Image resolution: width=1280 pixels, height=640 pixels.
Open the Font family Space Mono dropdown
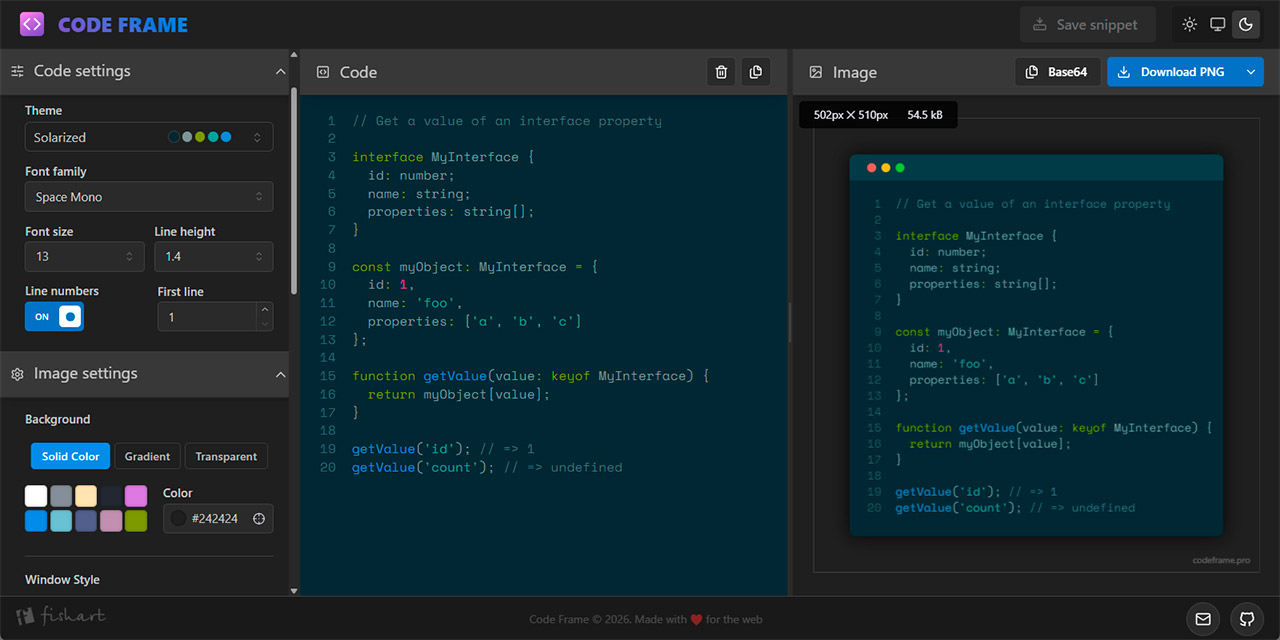(x=149, y=197)
